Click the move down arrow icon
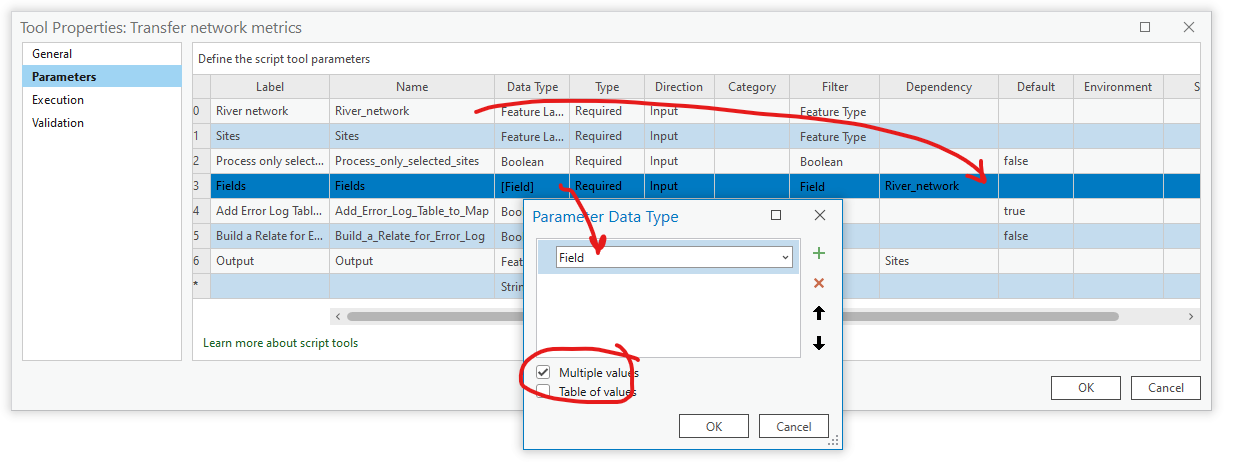The height and width of the screenshot is (466, 1243). coord(819,343)
